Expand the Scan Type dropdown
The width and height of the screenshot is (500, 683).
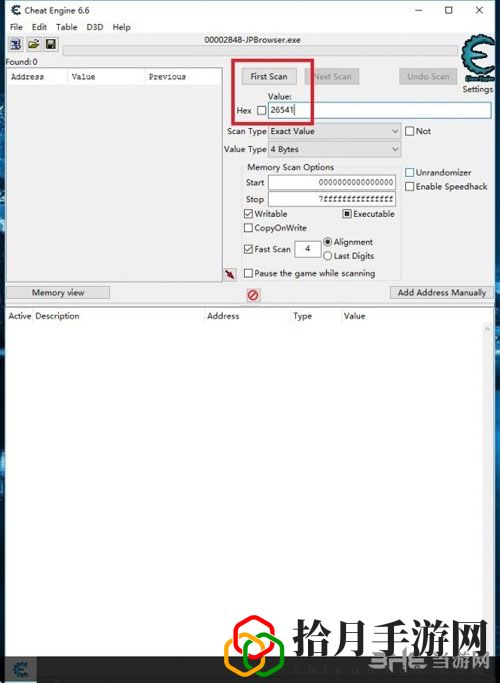point(334,131)
